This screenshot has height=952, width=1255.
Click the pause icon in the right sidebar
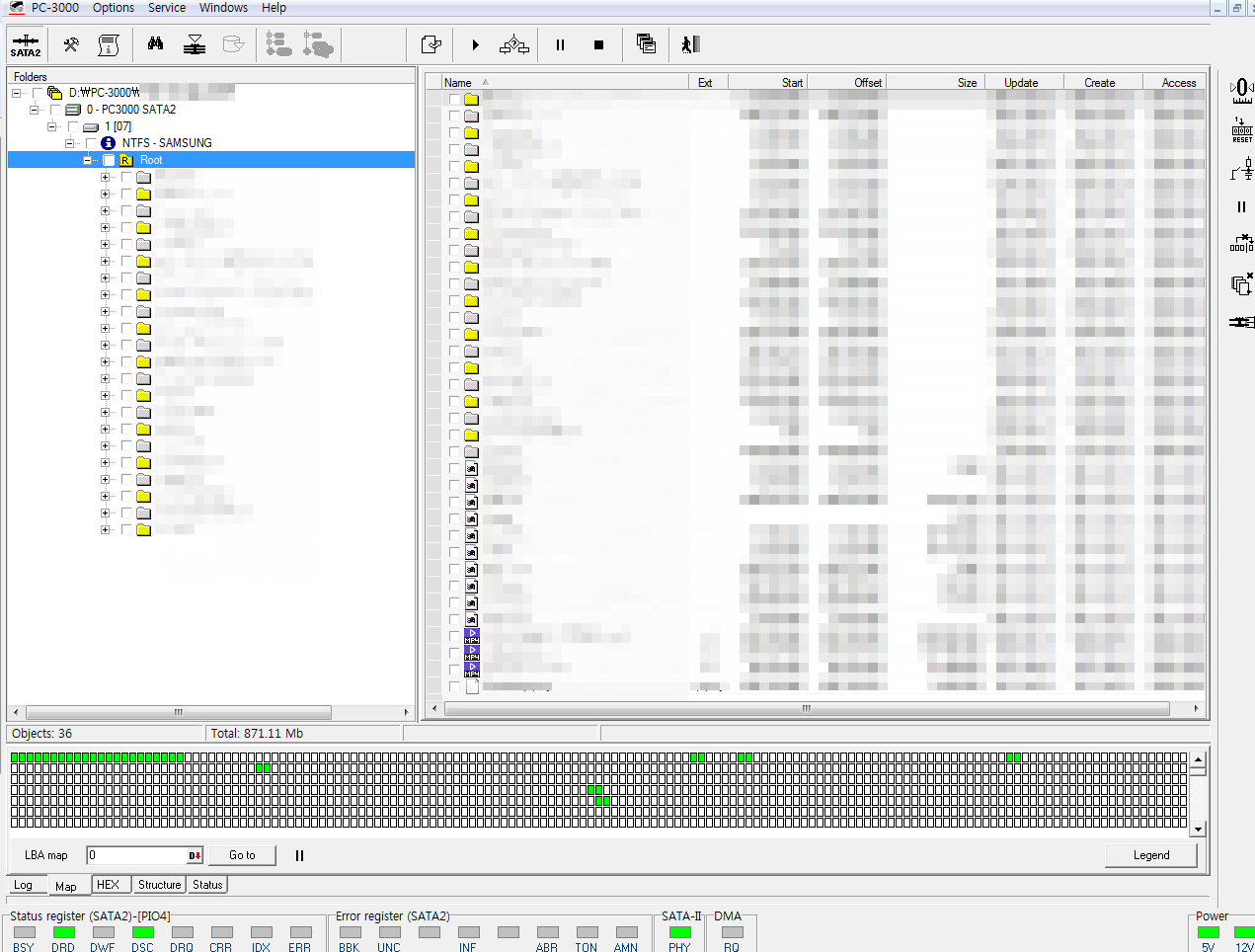coord(1241,206)
